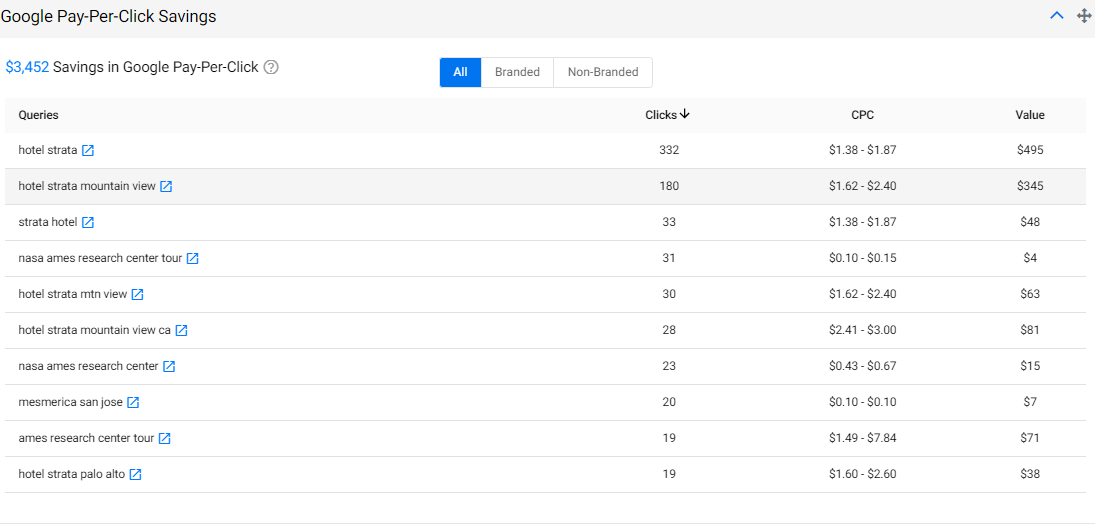The height and width of the screenshot is (524, 1095).
Task: Click the $1.49 - $7.84 CPC cell
Action: point(862,438)
